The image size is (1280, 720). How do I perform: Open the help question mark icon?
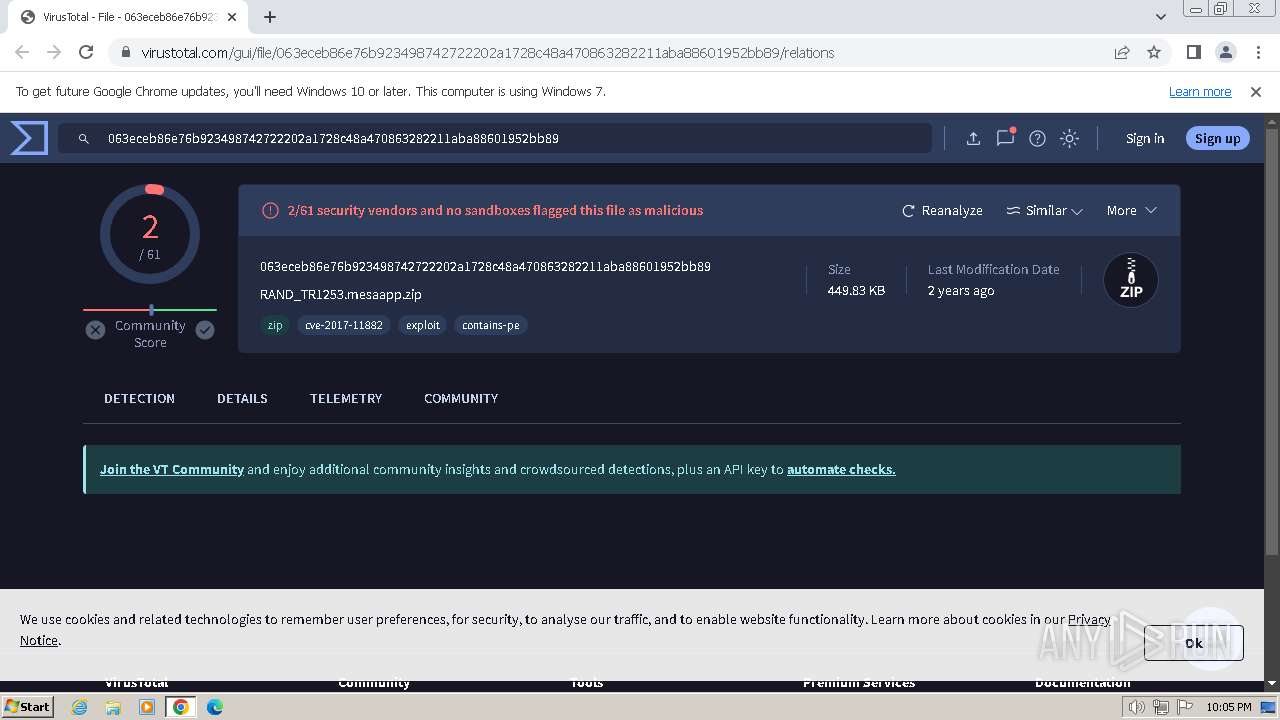coord(1037,139)
